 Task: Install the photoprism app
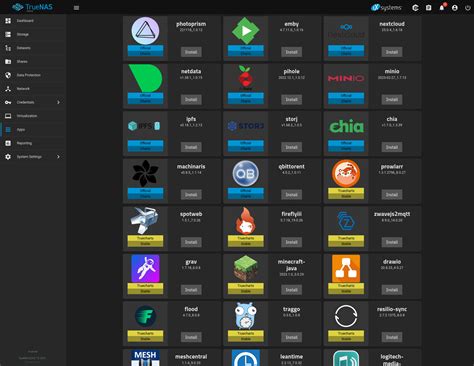[x=191, y=52]
